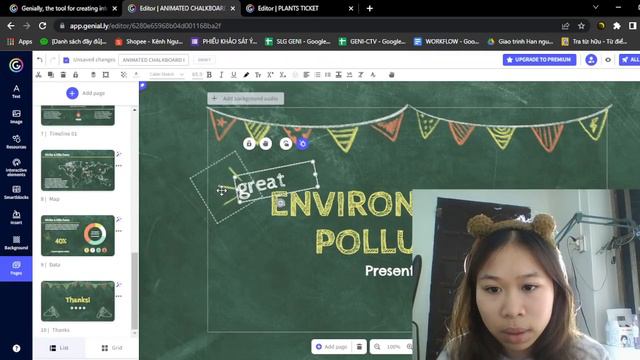Click the bottom Add page button on canvas

(331, 347)
